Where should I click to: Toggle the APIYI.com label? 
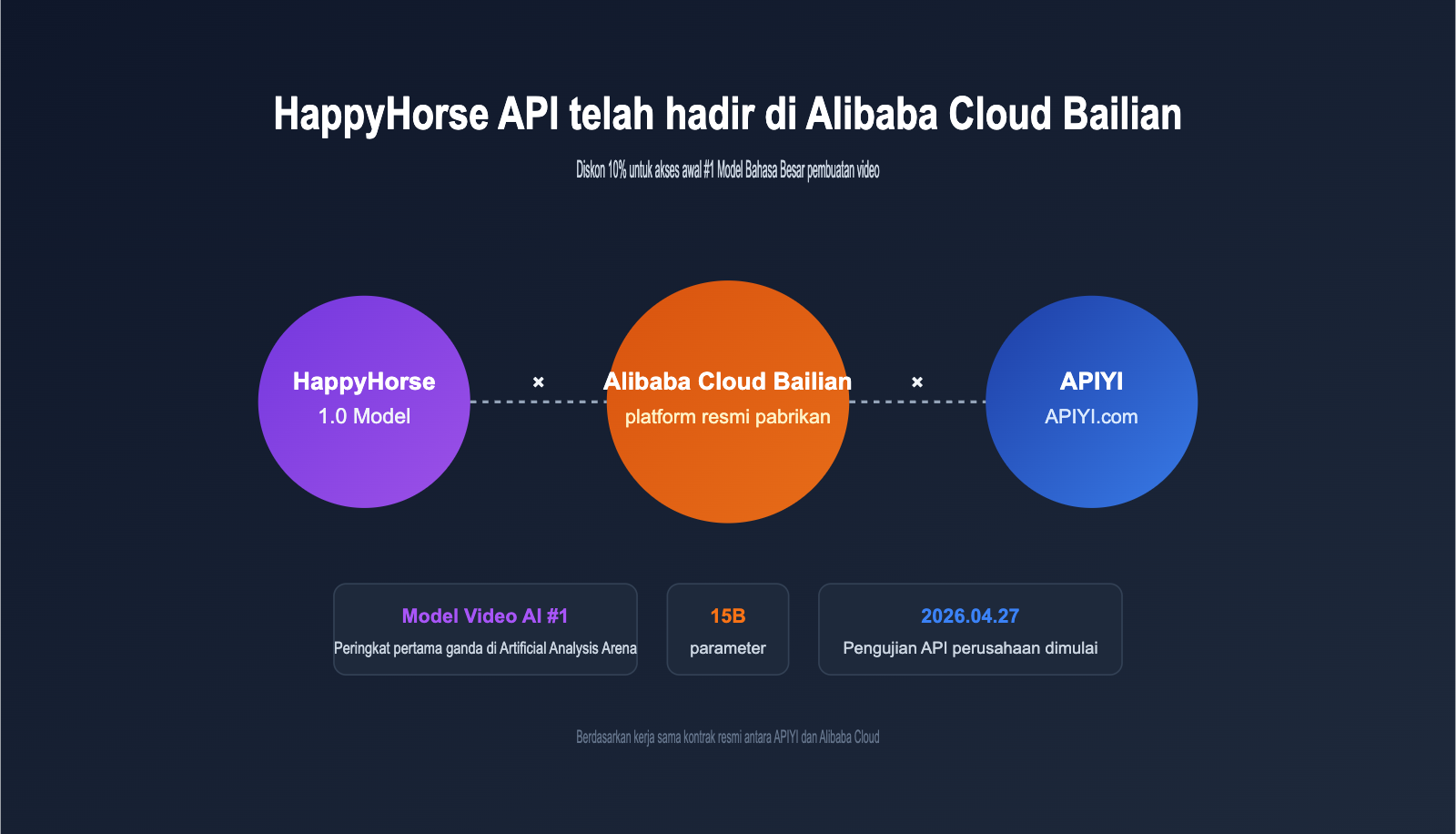coord(1091,416)
